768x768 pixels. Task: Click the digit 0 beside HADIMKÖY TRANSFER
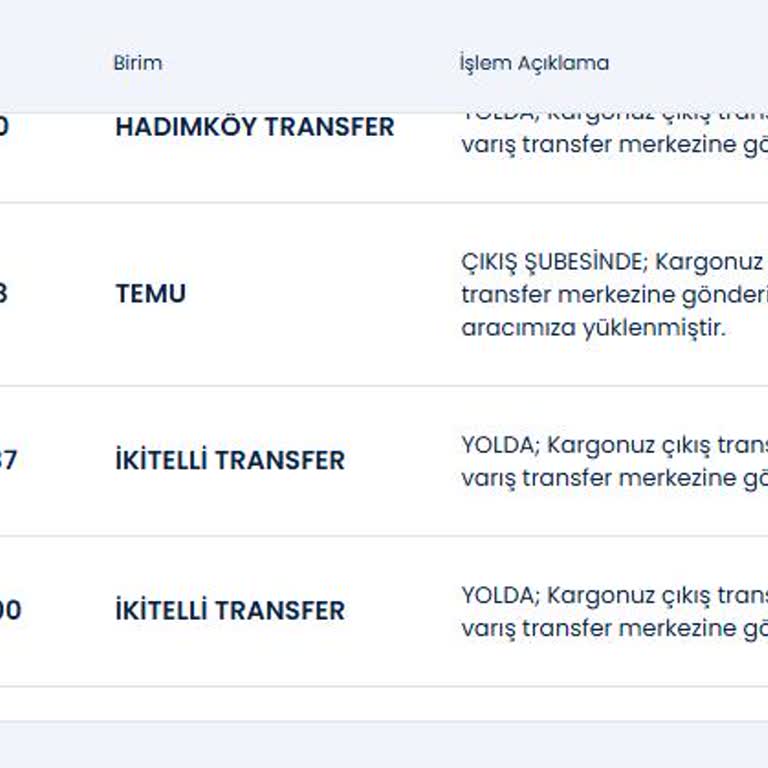[4, 127]
